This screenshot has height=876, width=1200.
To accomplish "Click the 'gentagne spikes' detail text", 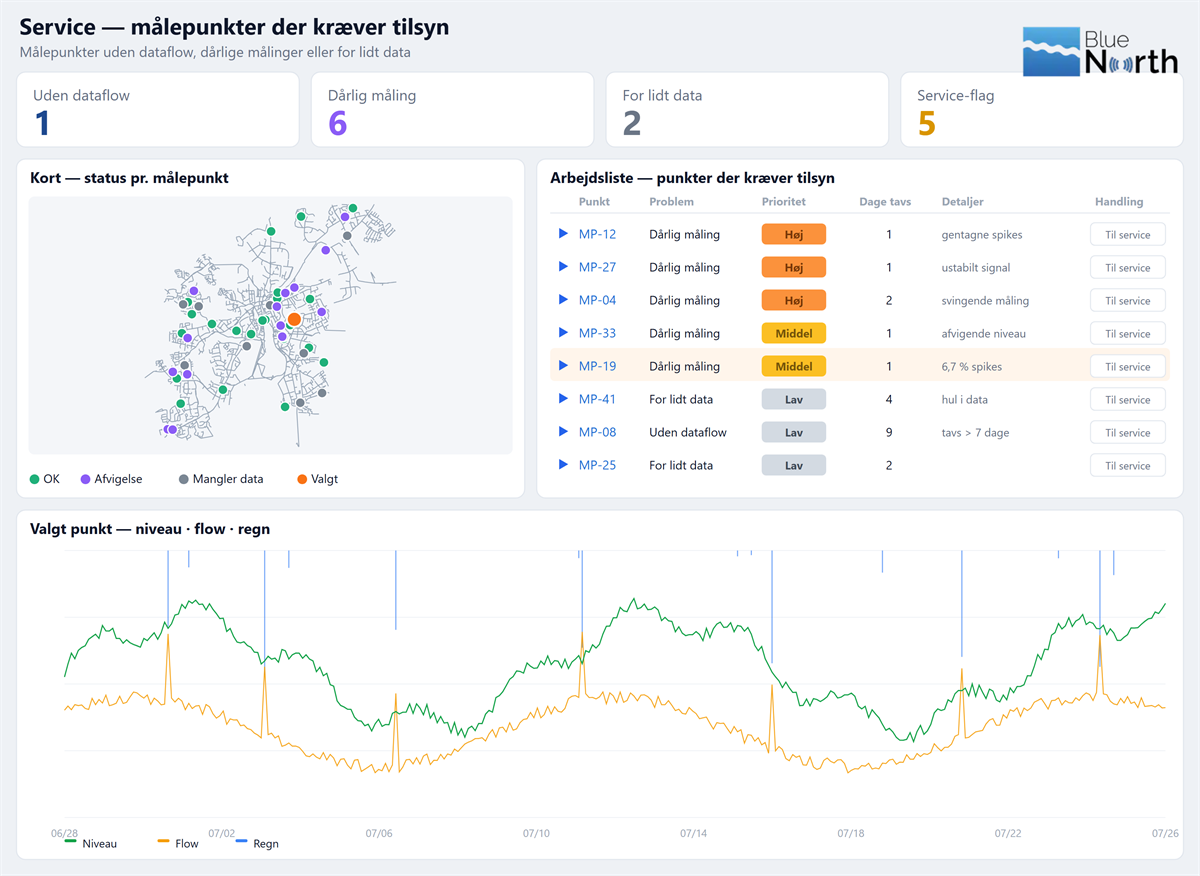I will click(x=982, y=235).
